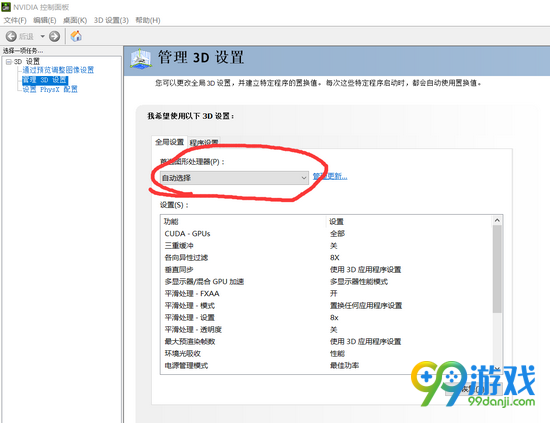Collapse the 3D 设置 tree node
The image size is (550, 423).
point(8,62)
